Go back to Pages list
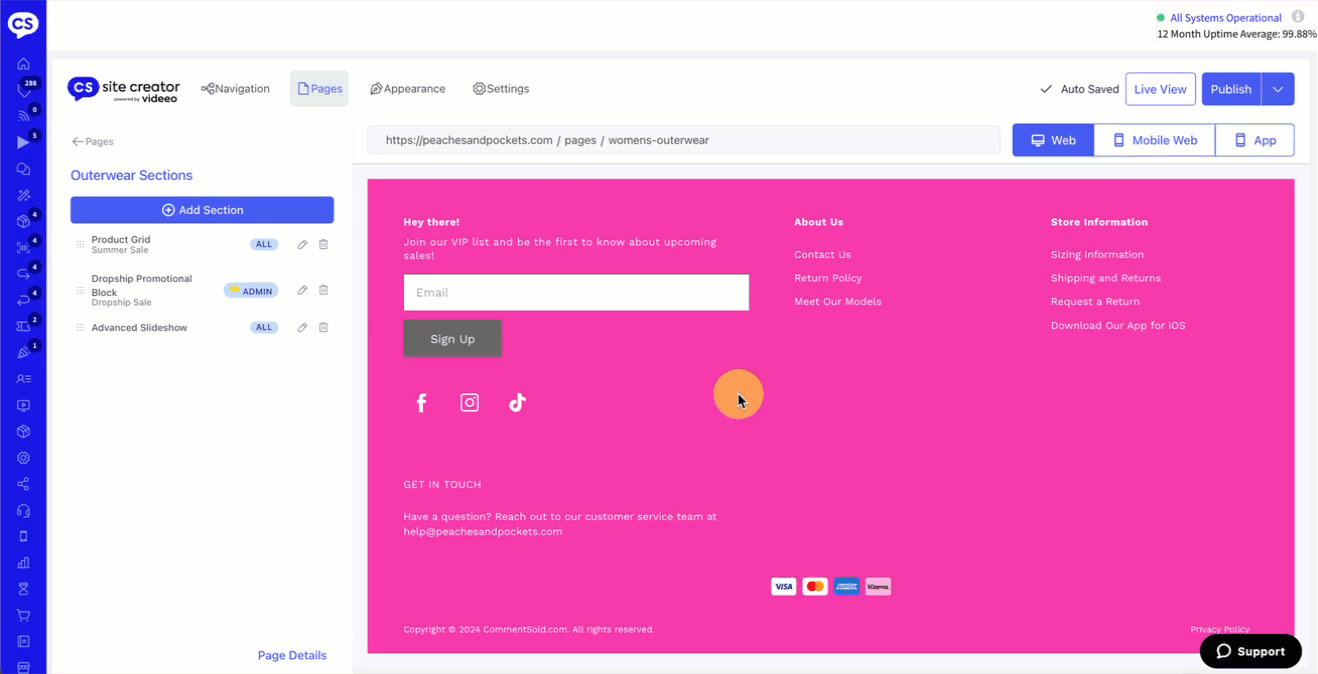1318x674 pixels. point(92,142)
